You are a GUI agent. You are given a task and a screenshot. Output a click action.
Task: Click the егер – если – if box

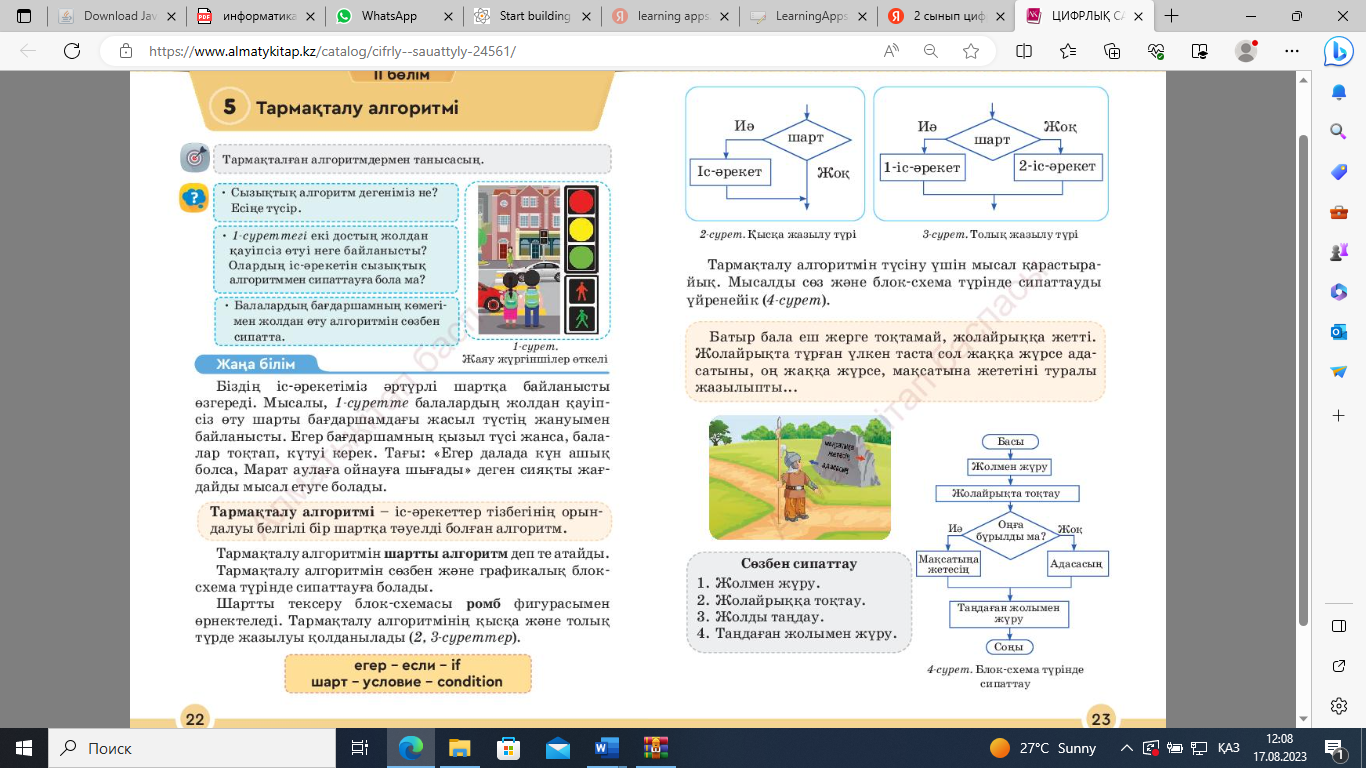[x=407, y=673]
